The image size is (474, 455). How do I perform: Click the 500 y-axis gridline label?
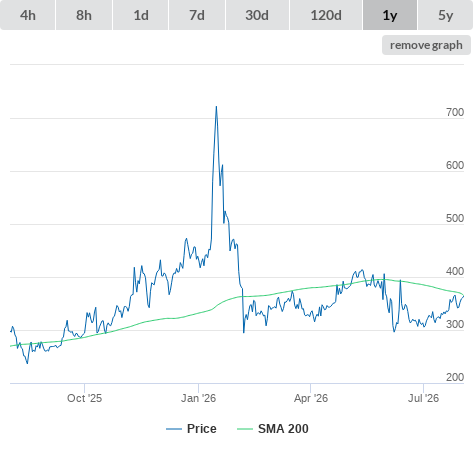click(x=455, y=218)
